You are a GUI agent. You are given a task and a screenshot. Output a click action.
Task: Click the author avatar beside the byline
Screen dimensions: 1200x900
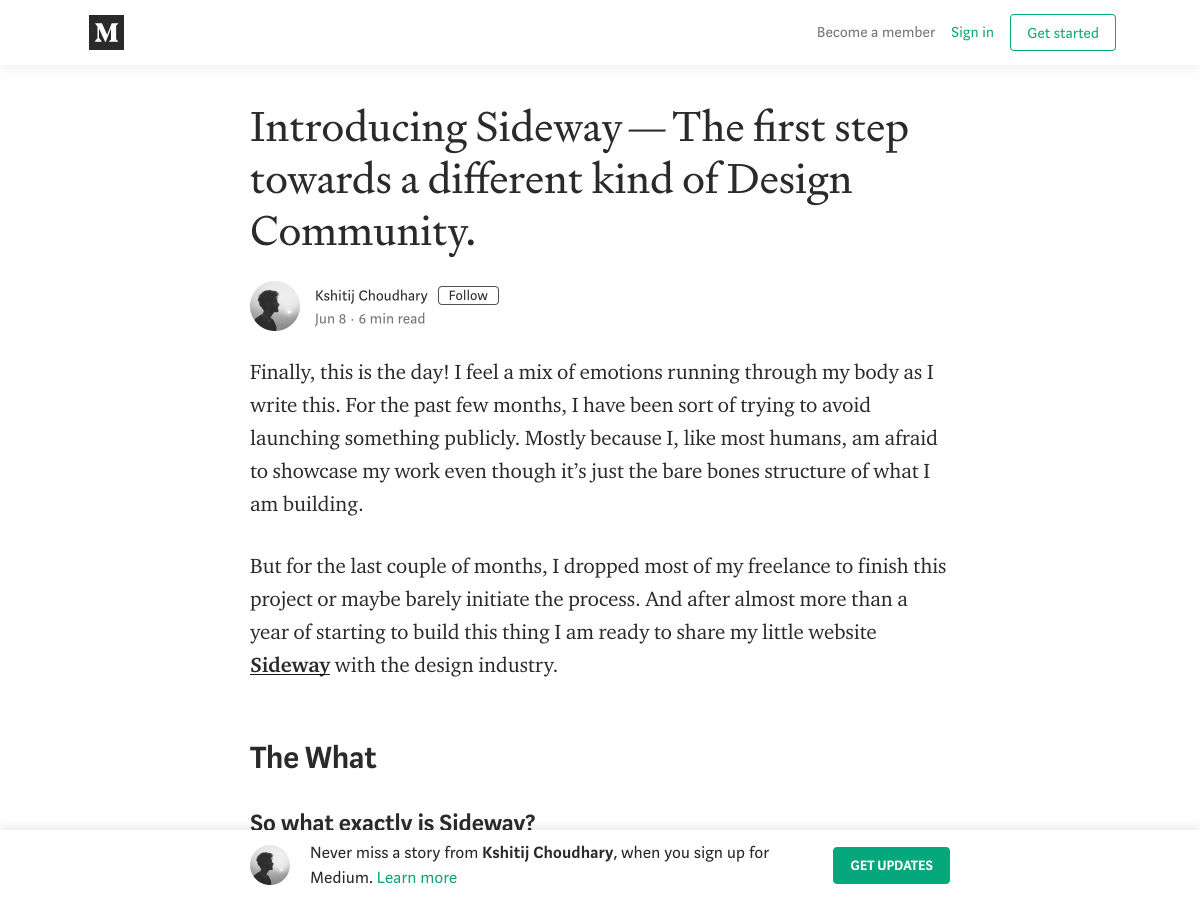[275, 306]
